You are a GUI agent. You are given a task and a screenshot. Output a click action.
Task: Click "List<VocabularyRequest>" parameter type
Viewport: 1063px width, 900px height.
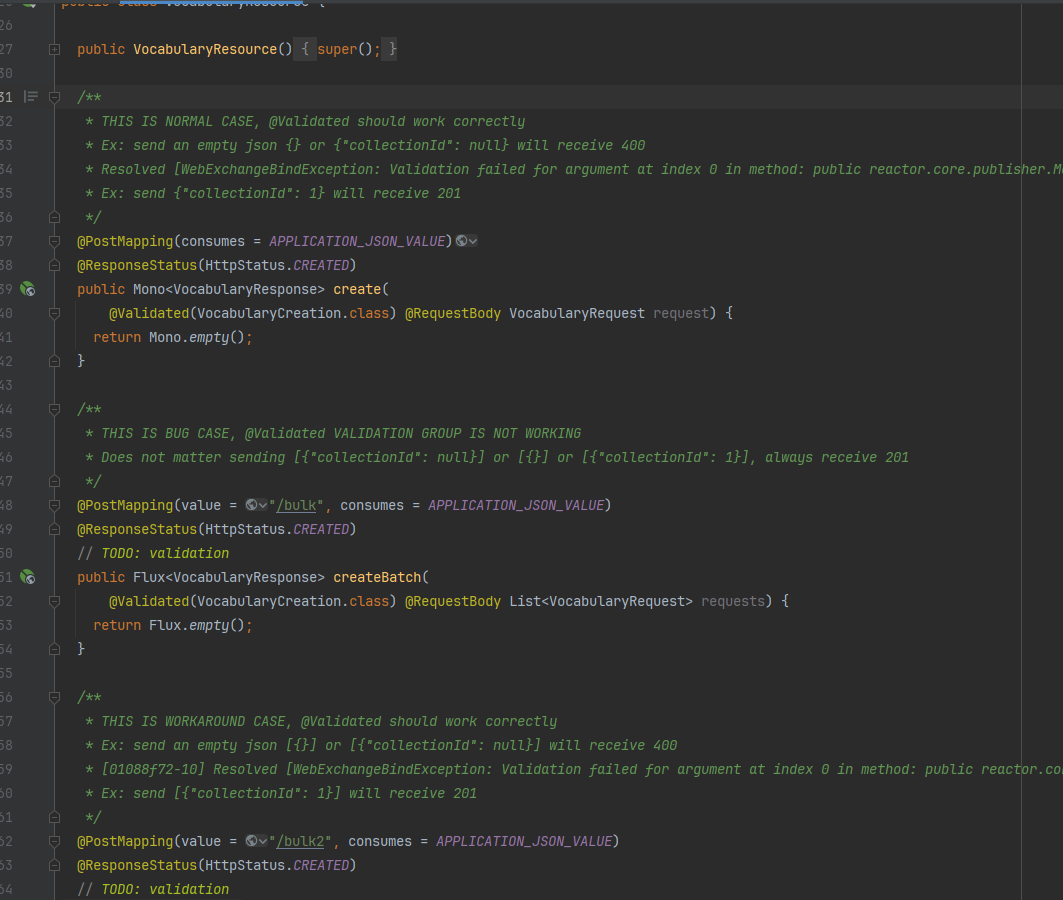(x=601, y=601)
